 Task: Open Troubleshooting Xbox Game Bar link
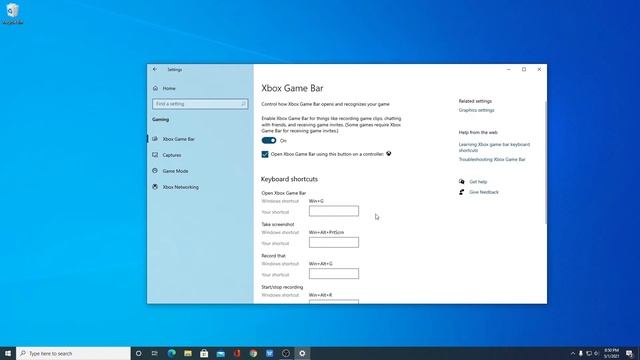(x=492, y=160)
